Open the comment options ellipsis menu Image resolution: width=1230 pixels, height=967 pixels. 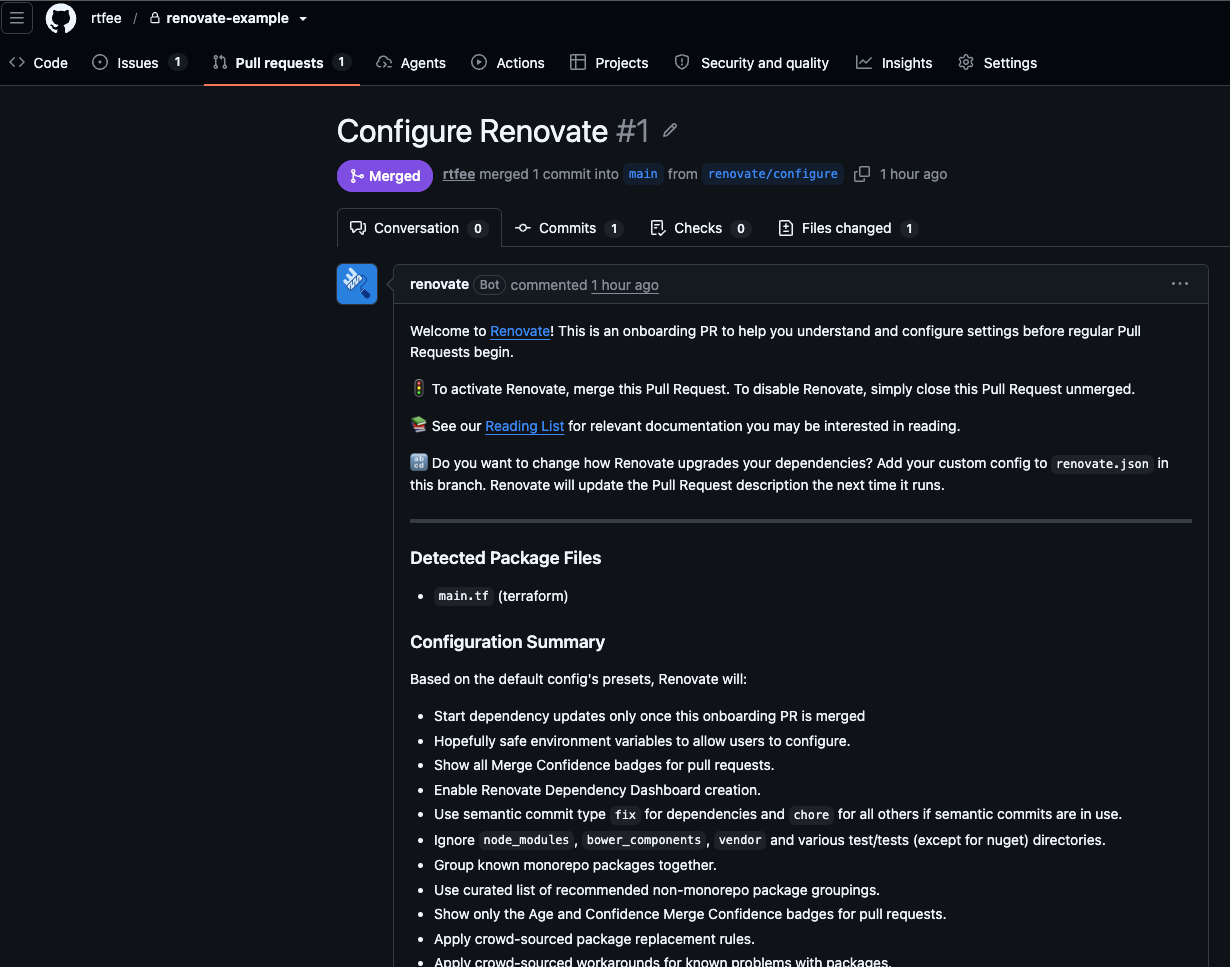[1180, 284]
